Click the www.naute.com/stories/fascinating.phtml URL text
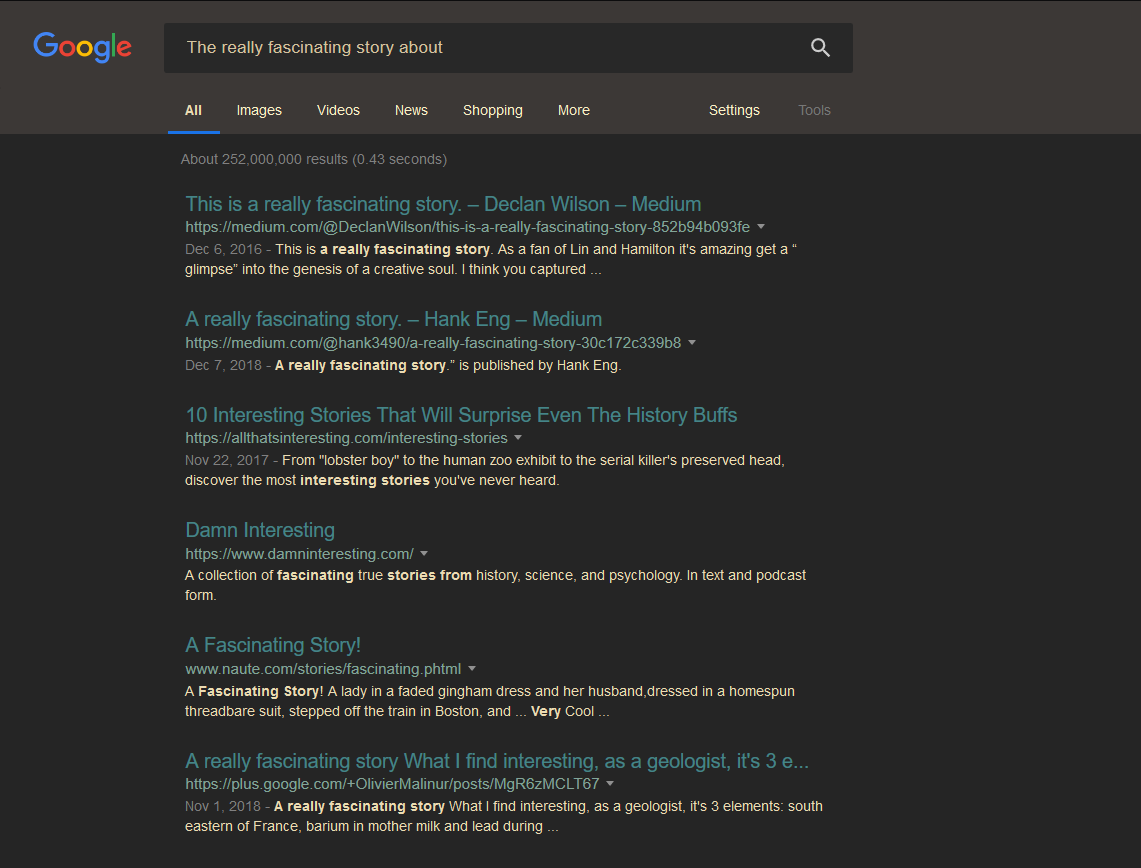This screenshot has height=868, width=1141. point(323,669)
